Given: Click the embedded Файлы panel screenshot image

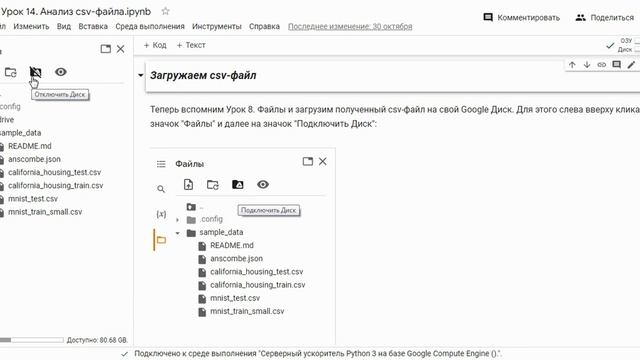Looking at the screenshot, I should (x=242, y=247).
